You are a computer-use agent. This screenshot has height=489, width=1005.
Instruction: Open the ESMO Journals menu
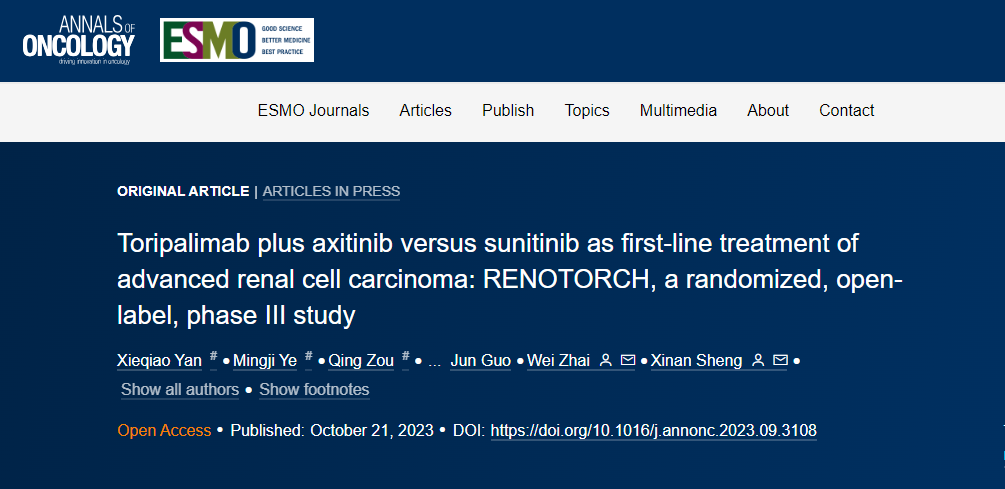tap(313, 111)
